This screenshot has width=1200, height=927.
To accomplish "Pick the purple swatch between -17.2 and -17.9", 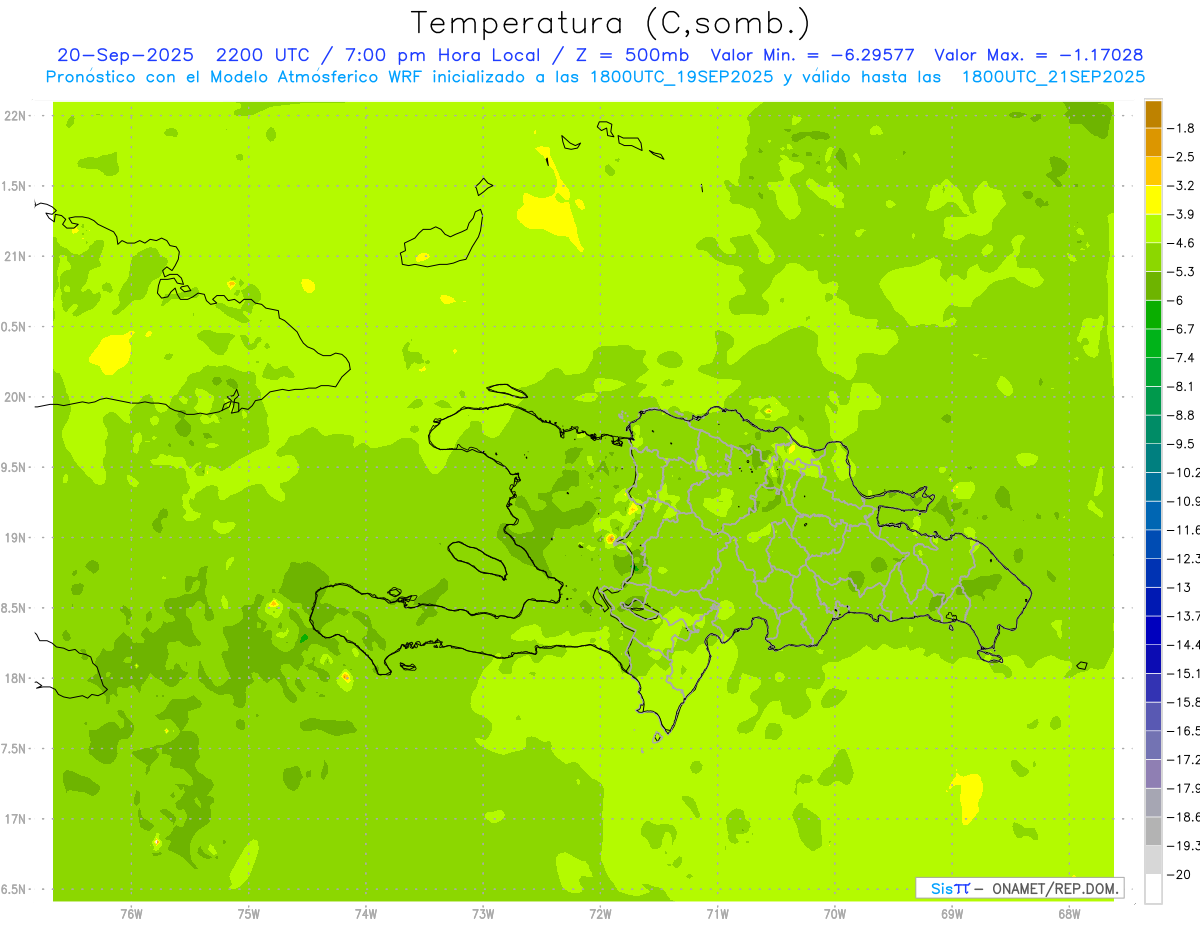I will coord(1153,774).
